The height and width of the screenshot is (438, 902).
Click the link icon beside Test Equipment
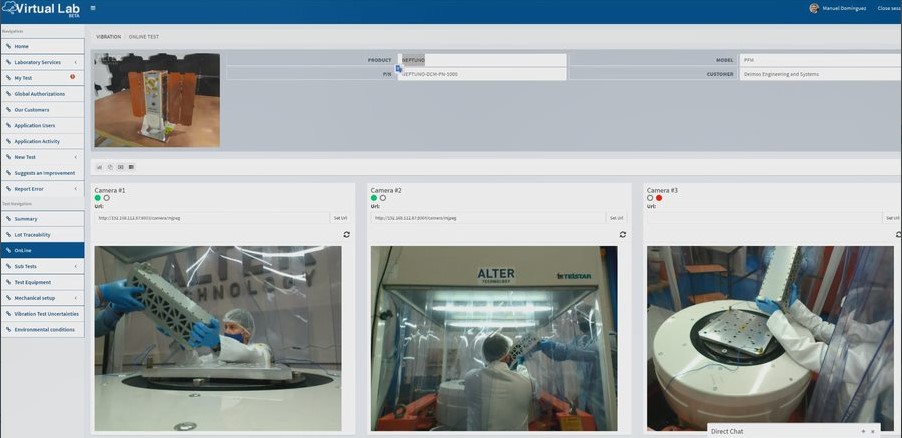(8, 282)
